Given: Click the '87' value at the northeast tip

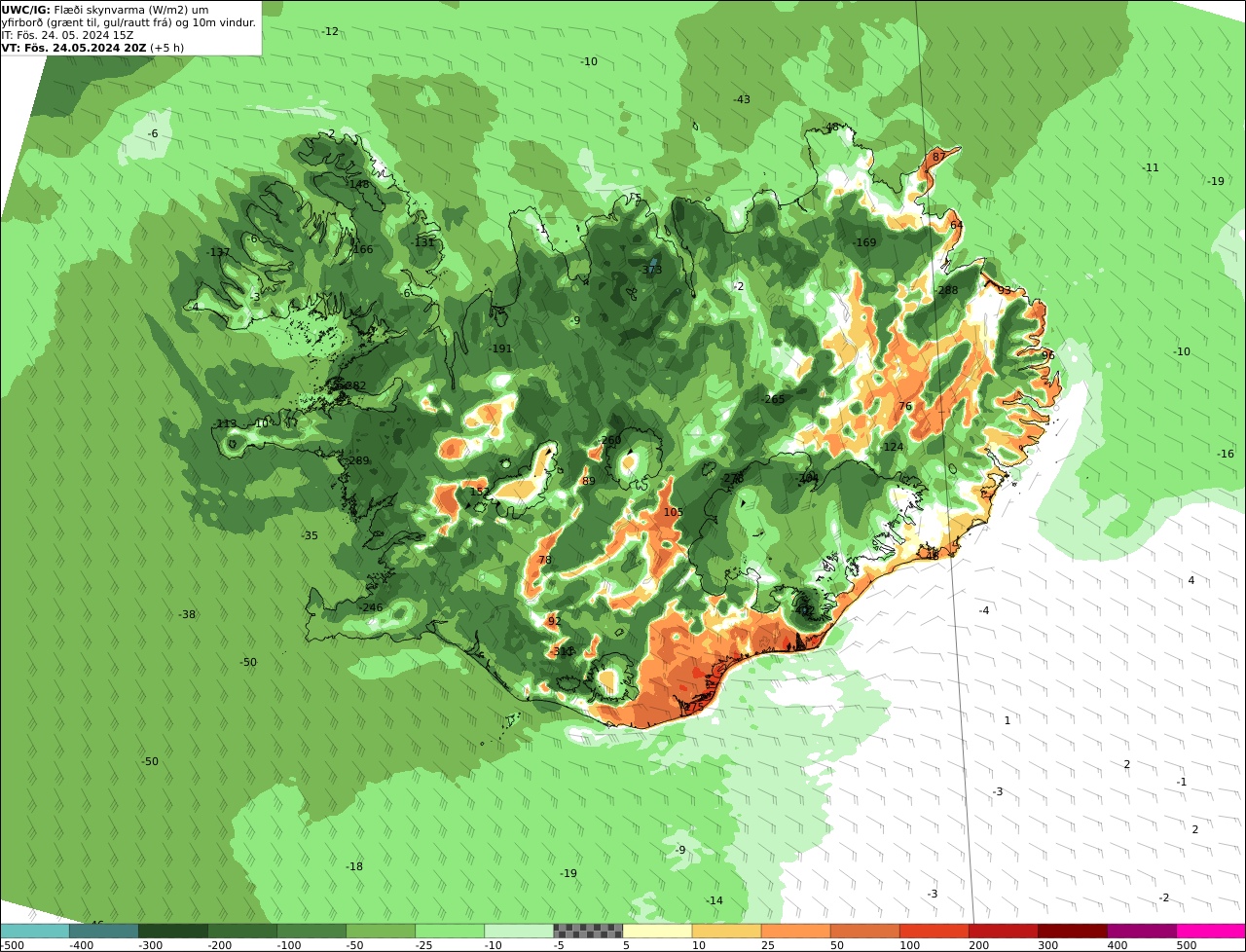Looking at the screenshot, I should (x=939, y=157).
